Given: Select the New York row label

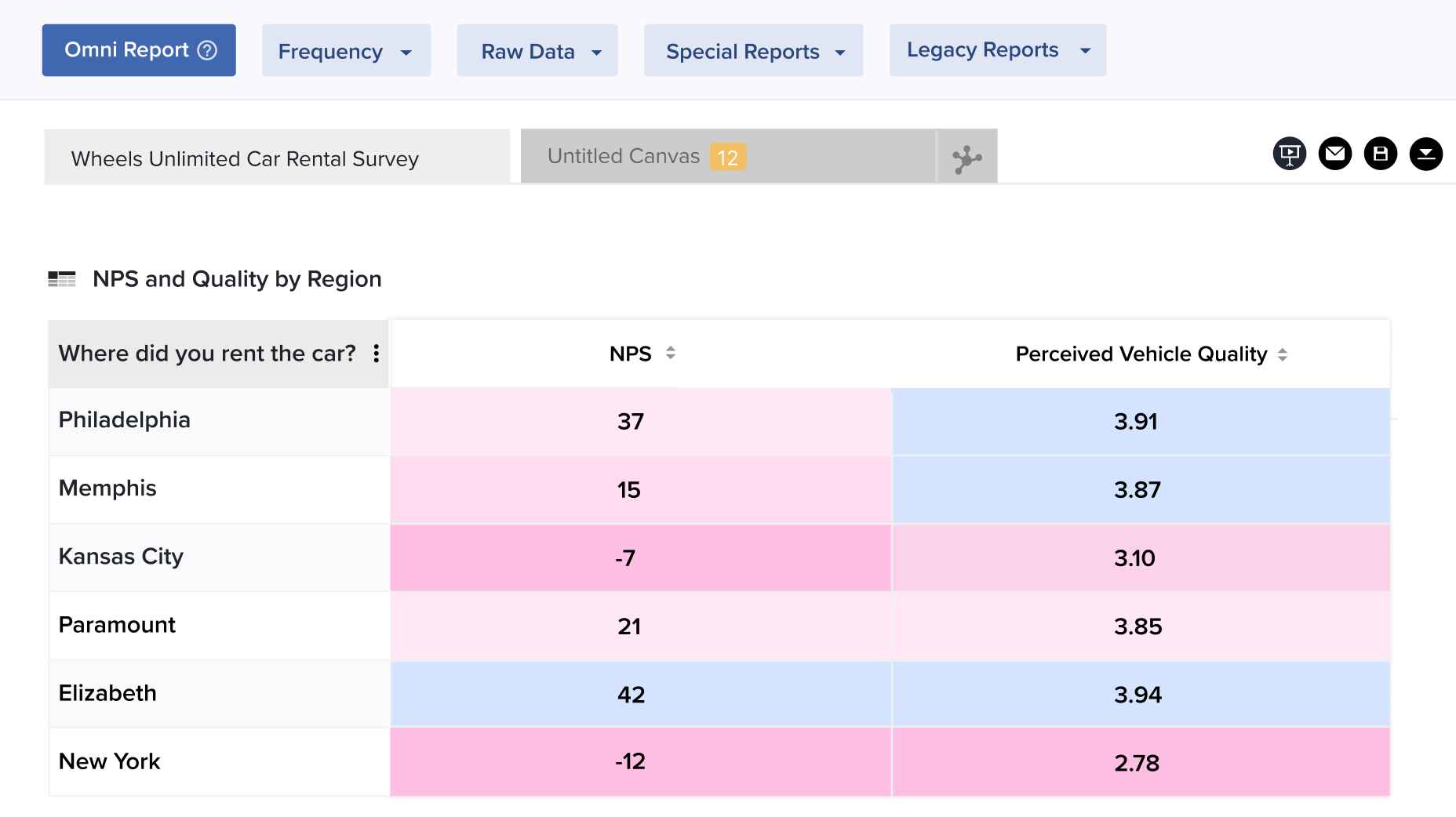Looking at the screenshot, I should point(110,761).
